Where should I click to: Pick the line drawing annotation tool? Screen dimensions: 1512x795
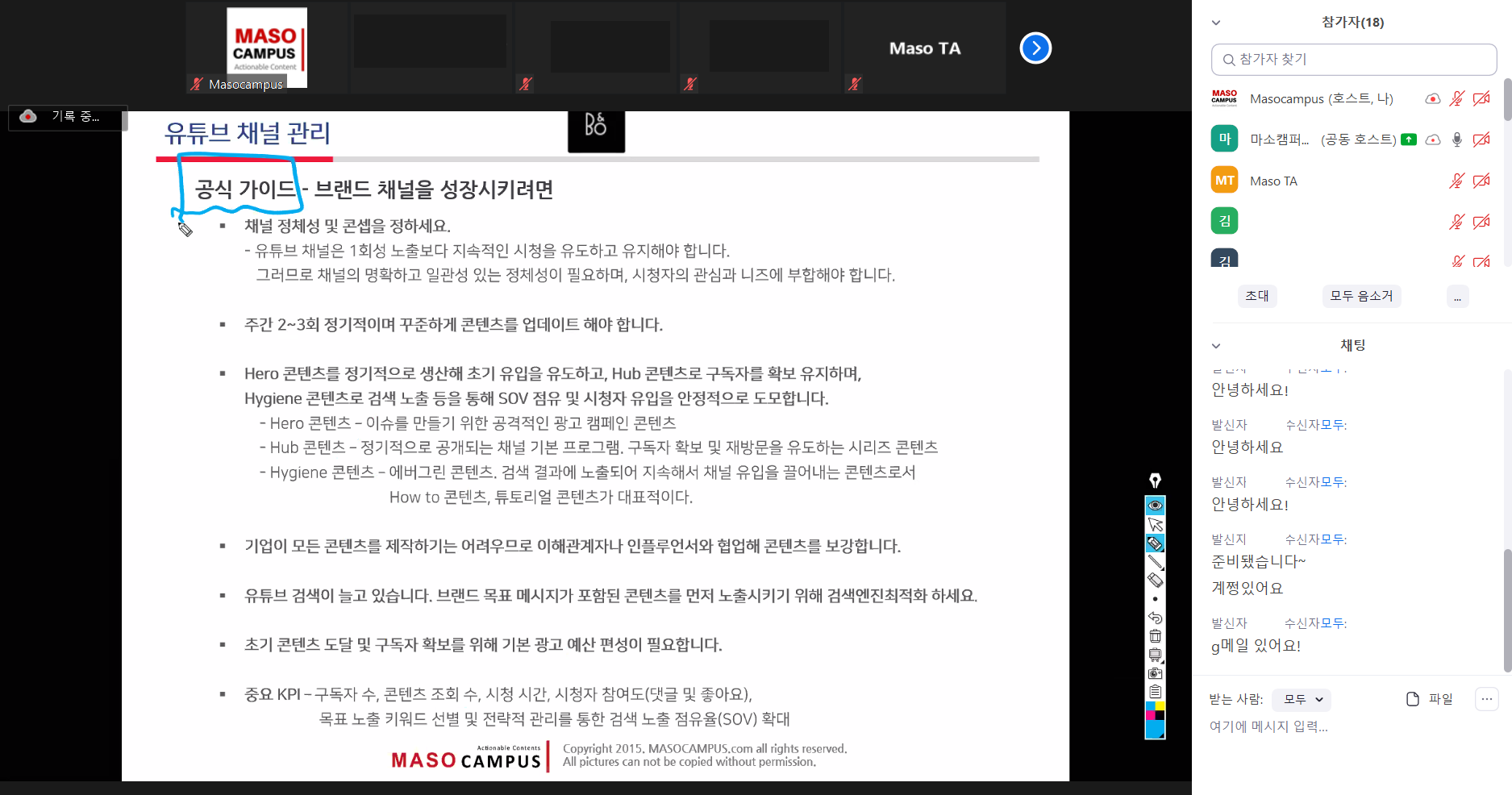[x=1155, y=562]
